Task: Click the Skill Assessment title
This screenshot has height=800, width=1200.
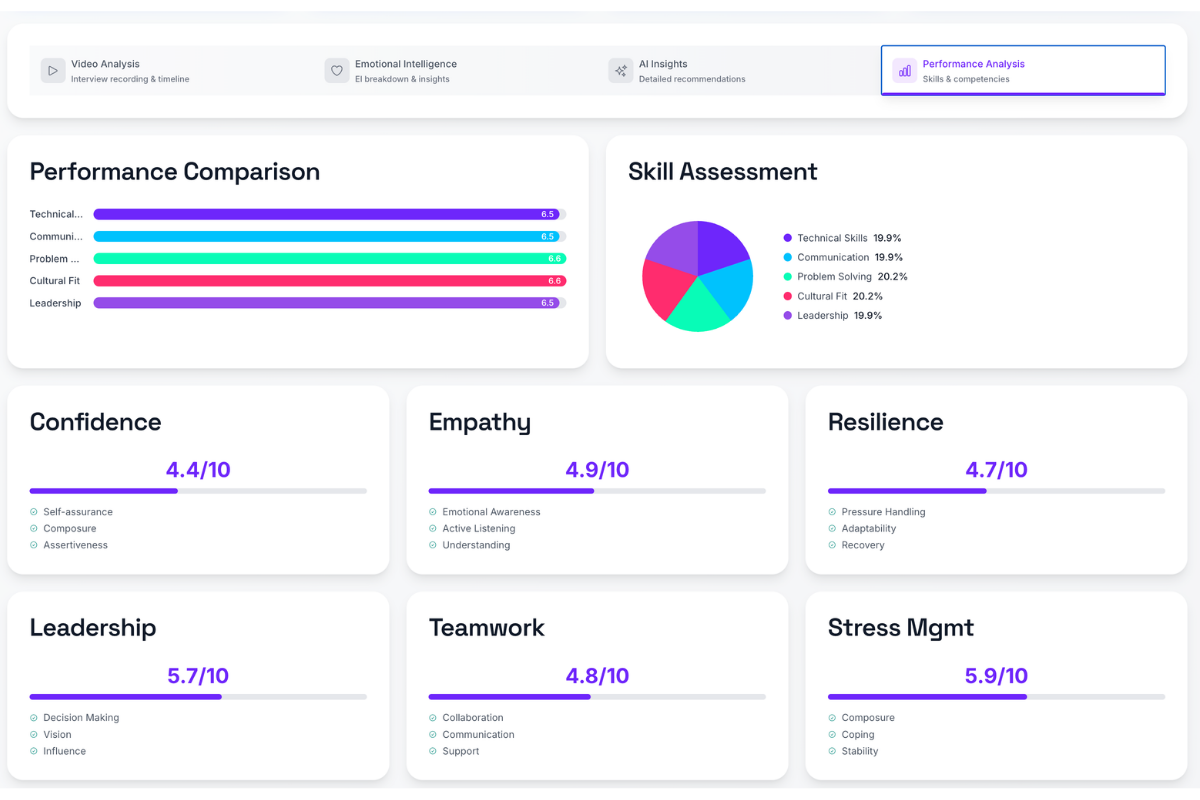Action: pos(722,172)
